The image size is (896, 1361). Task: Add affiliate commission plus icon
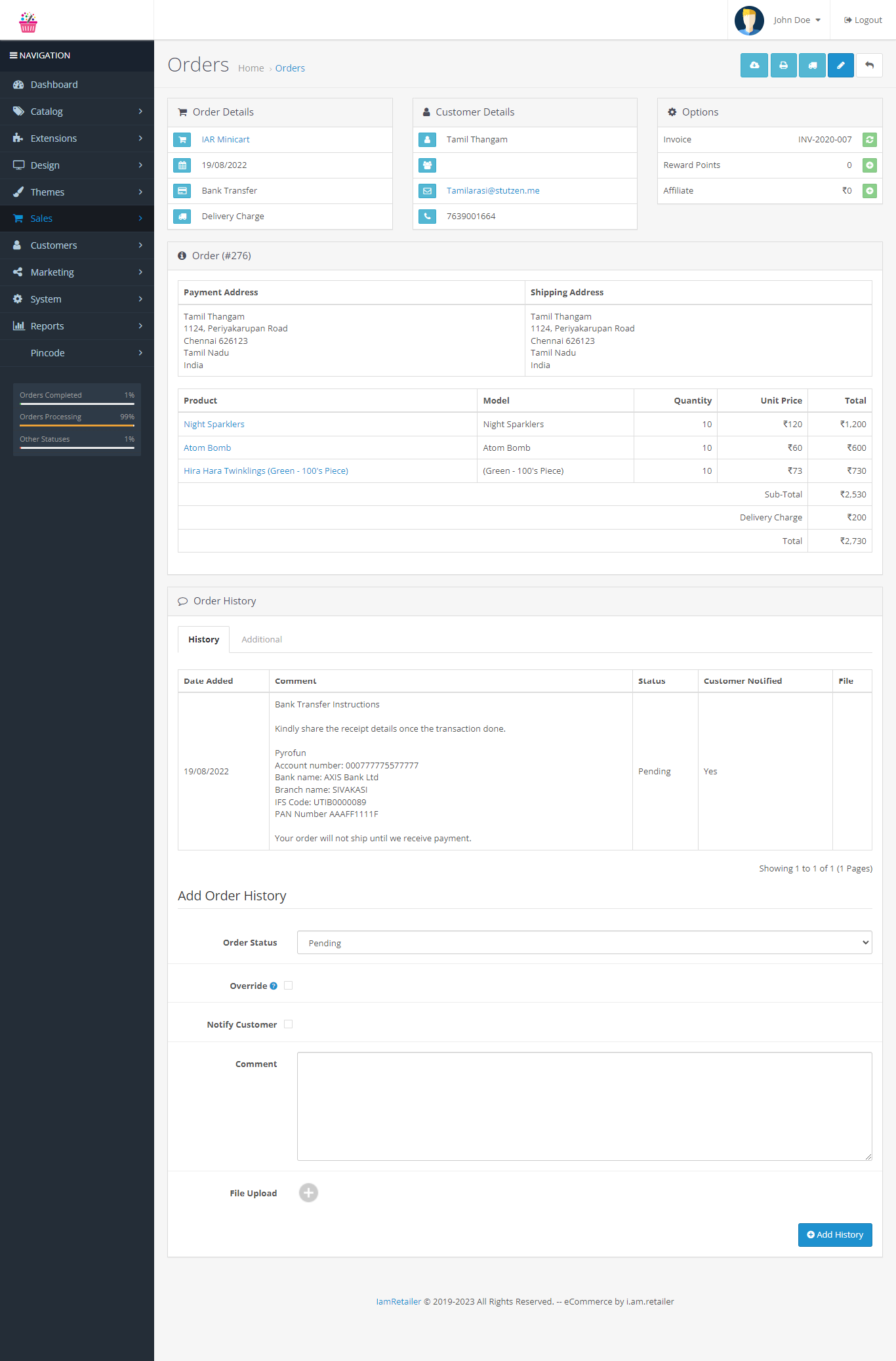[870, 191]
